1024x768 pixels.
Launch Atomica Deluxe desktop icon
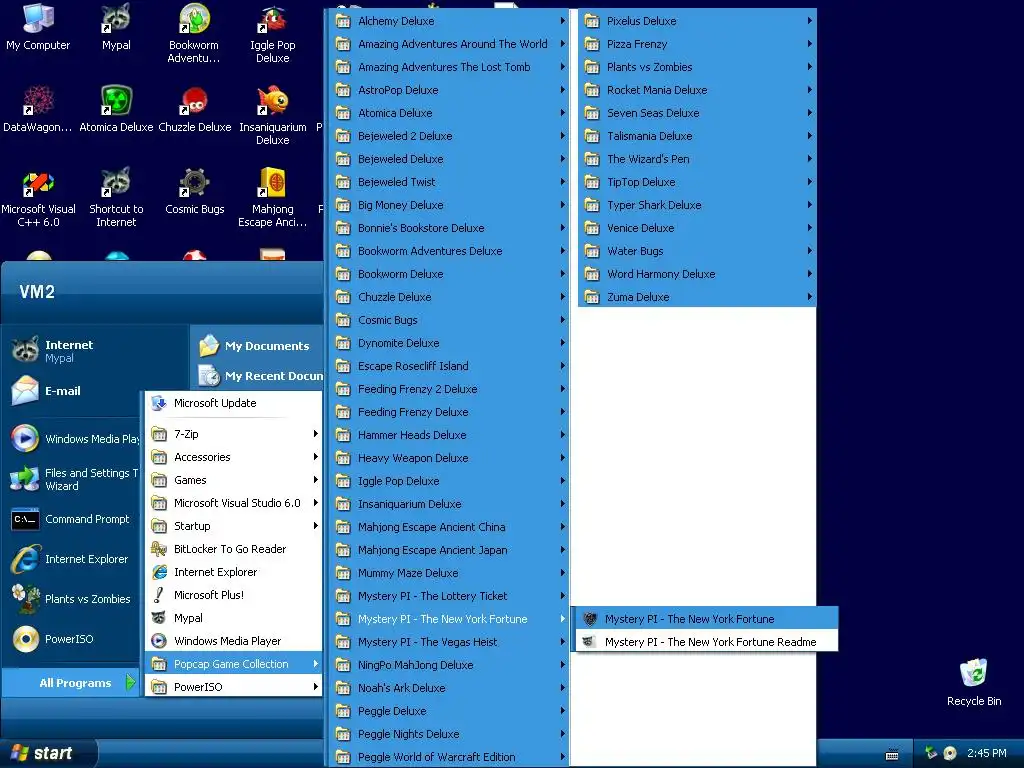(x=116, y=109)
